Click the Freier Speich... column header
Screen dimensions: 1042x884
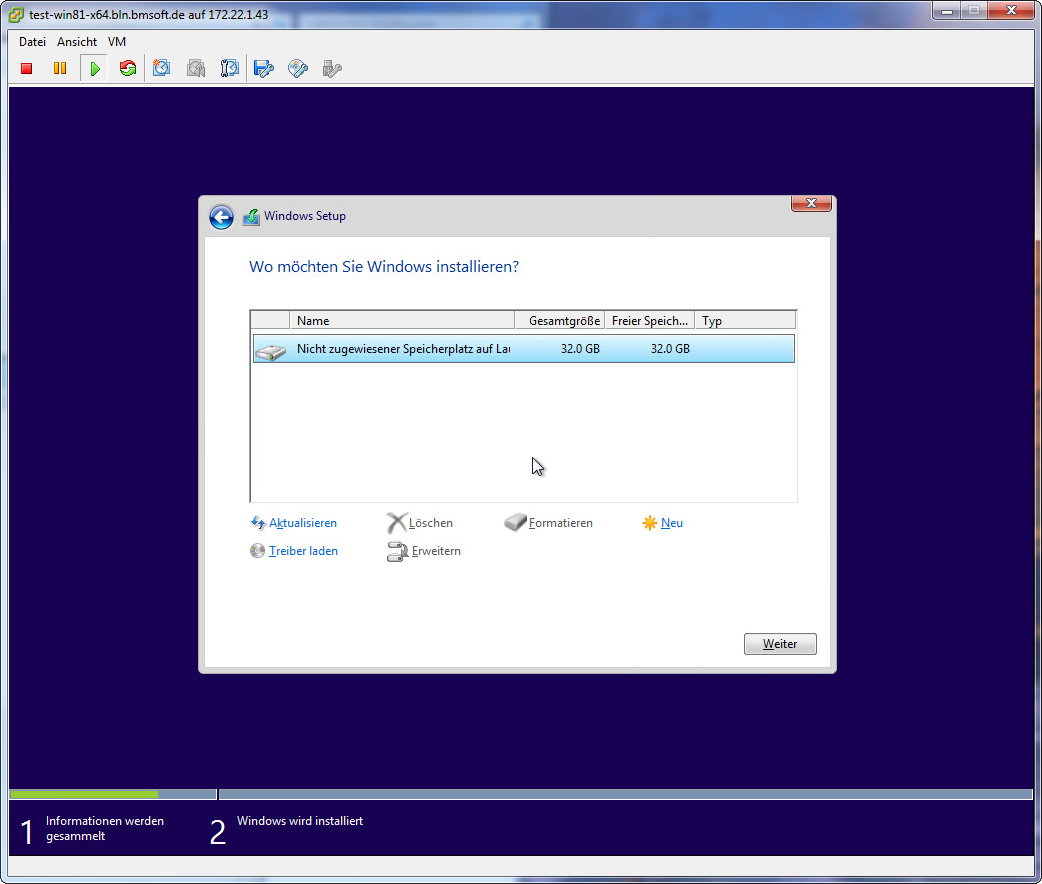(x=650, y=320)
